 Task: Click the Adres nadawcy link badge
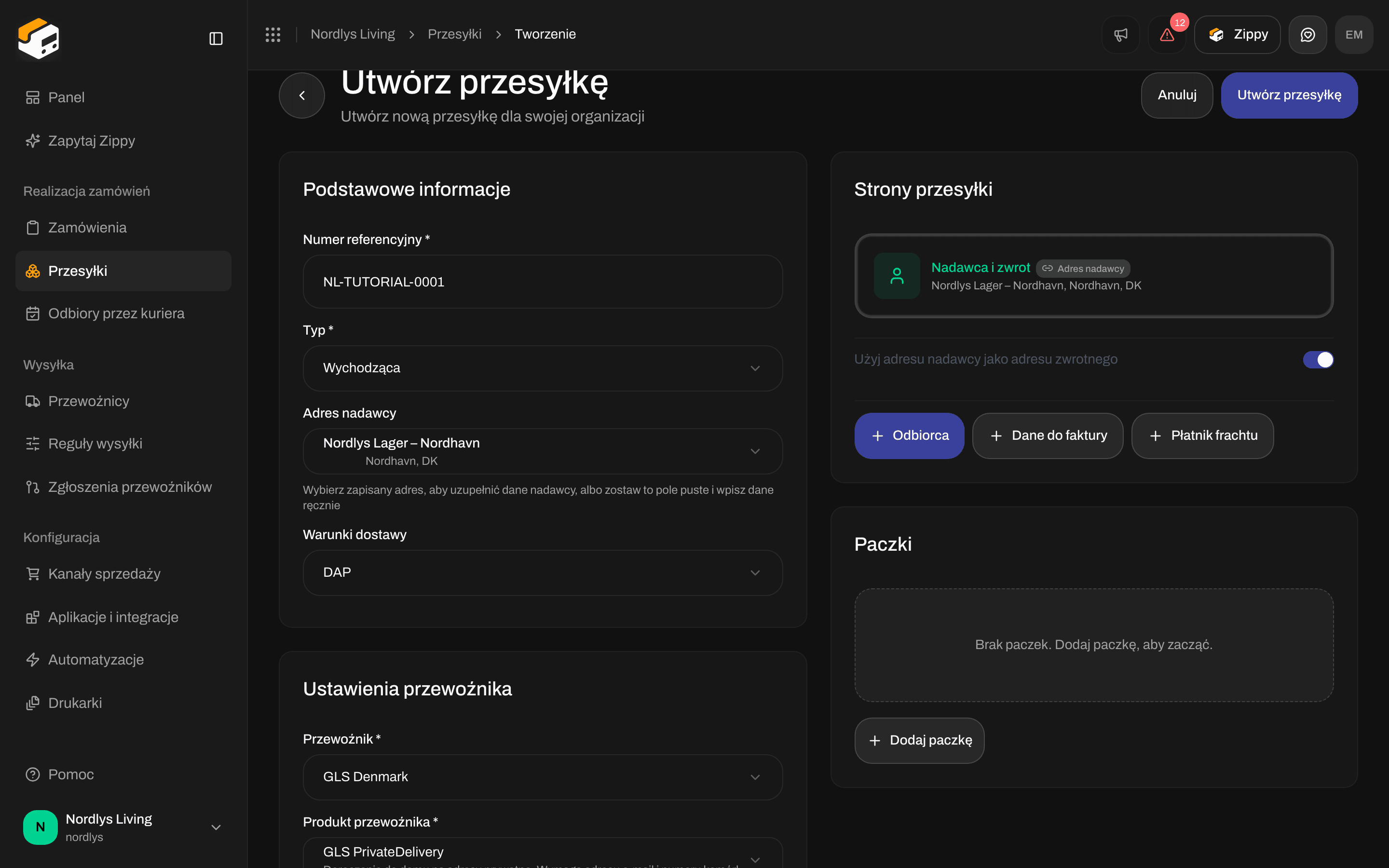[x=1082, y=269]
